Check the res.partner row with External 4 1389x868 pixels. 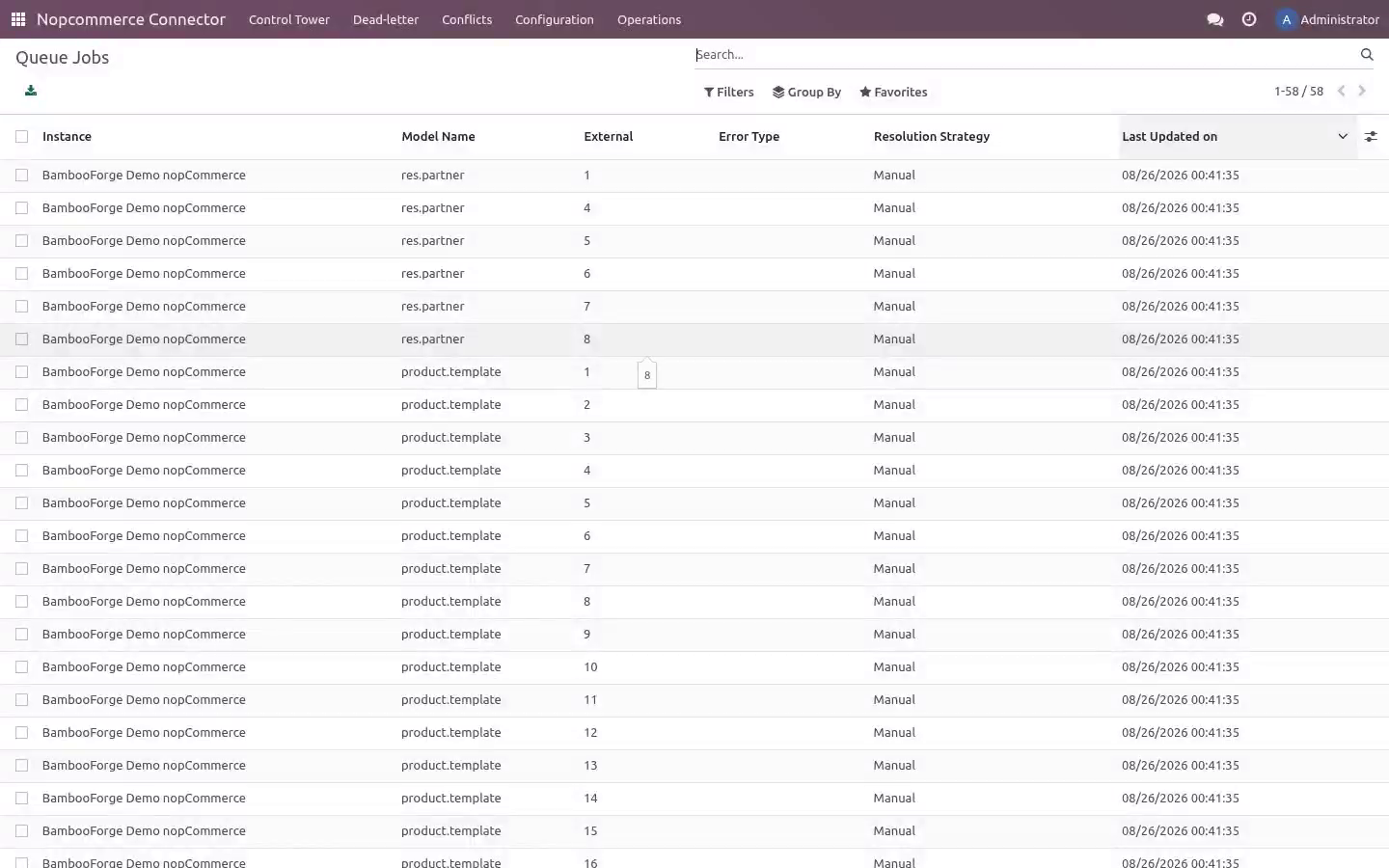[21, 208]
